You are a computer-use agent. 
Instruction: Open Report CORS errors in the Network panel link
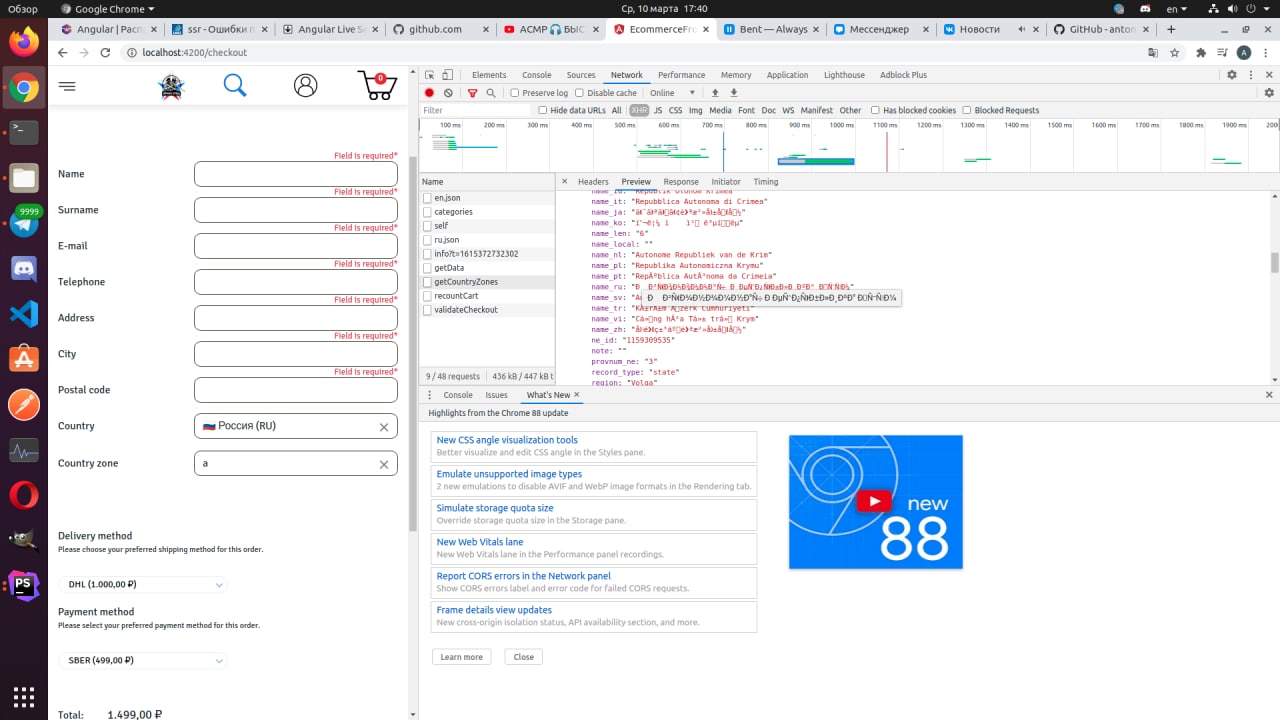coord(523,576)
